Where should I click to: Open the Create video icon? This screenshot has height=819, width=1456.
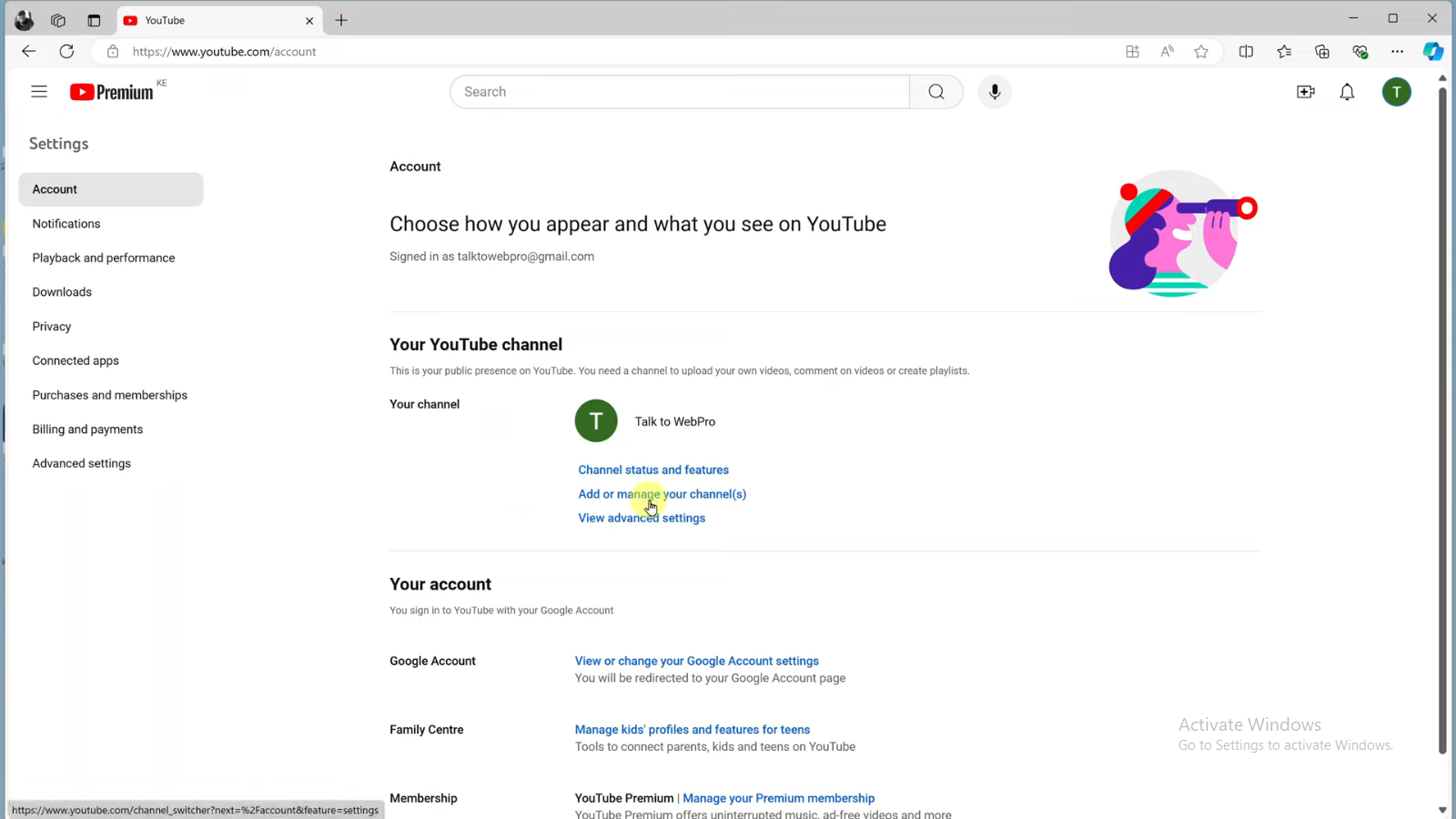1306,92
